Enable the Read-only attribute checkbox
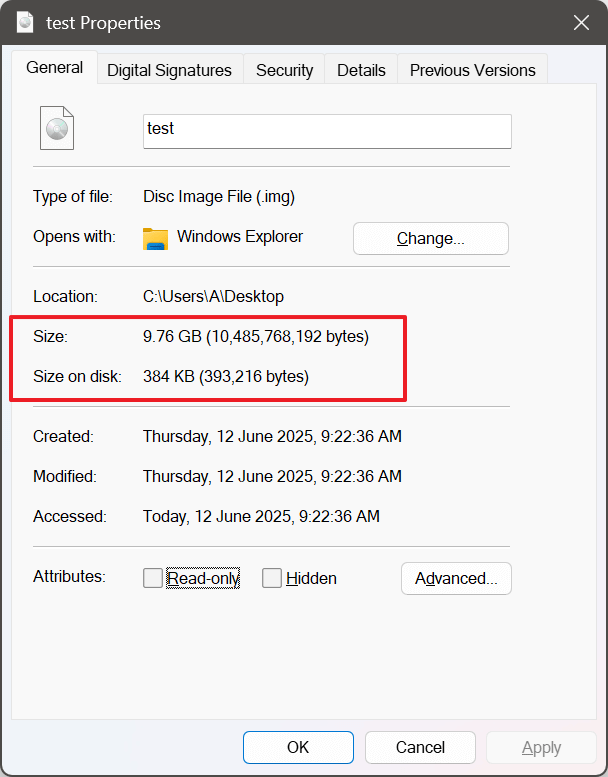This screenshot has height=777, width=608. coord(153,578)
